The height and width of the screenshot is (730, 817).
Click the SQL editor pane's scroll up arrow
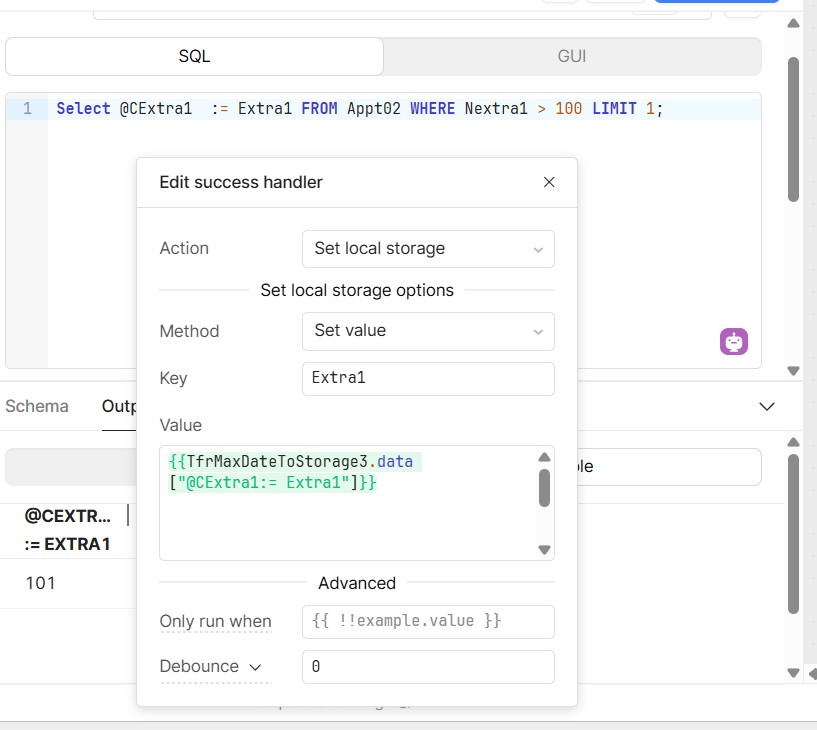[x=793, y=23]
